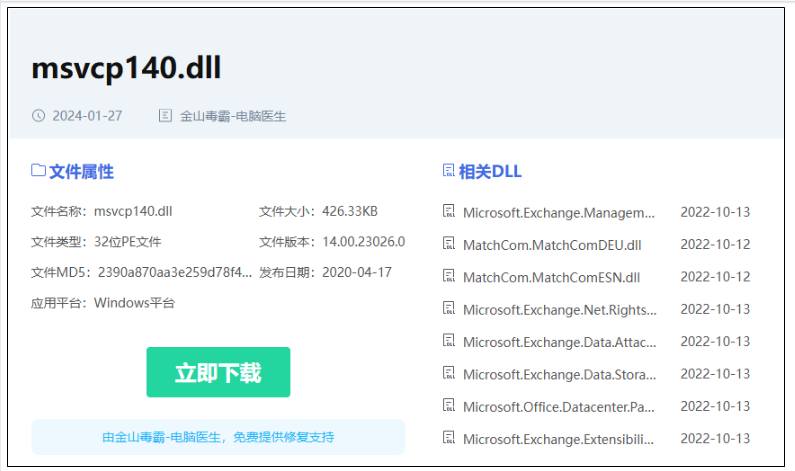Click the file icon for Microsoft.Exchange.Extensibili...
Viewport: 795px width, 471px height.
click(449, 438)
